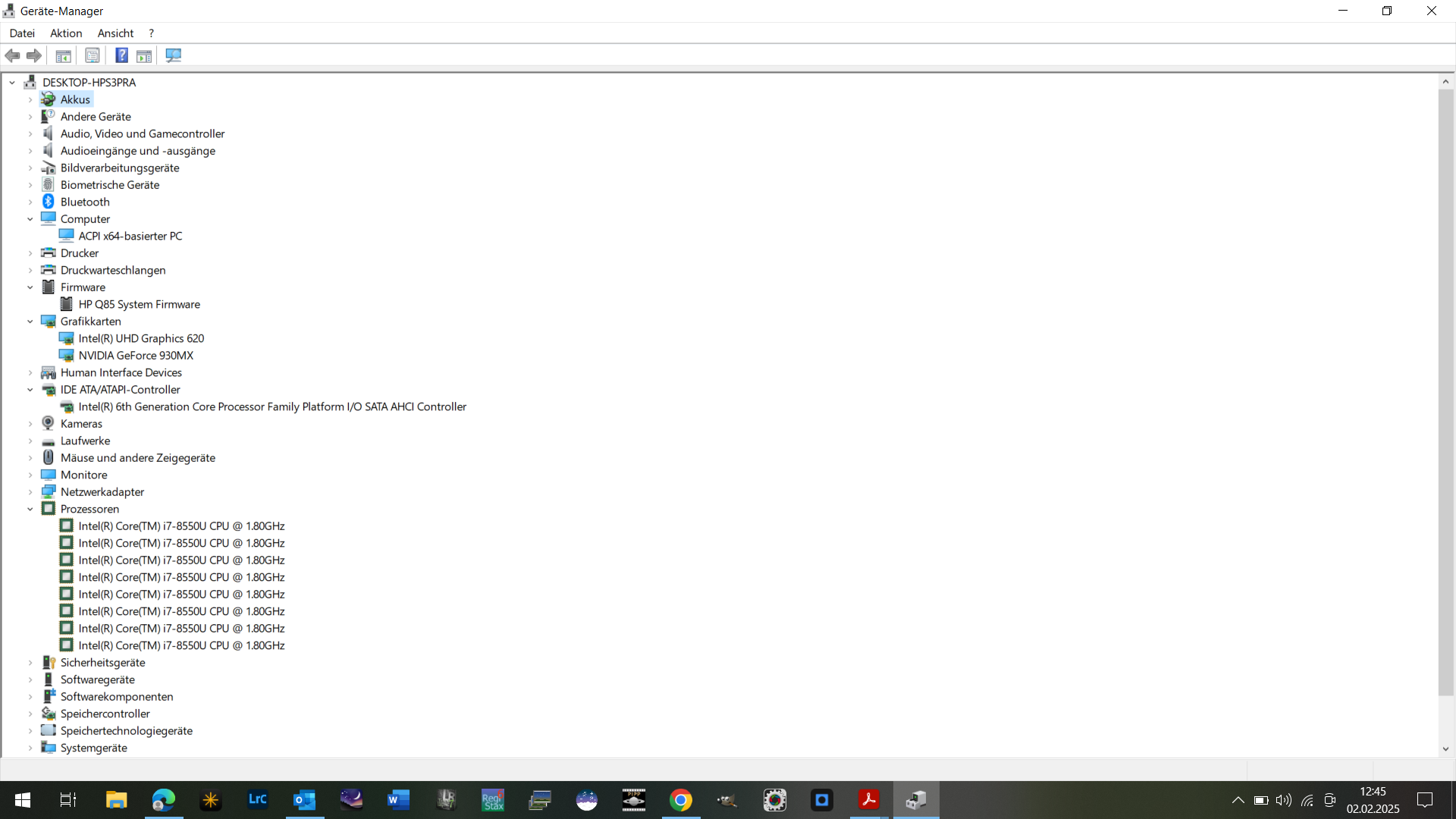Open Lightroom Classic from the taskbar
Image resolution: width=1456 pixels, height=819 pixels.
point(258,800)
